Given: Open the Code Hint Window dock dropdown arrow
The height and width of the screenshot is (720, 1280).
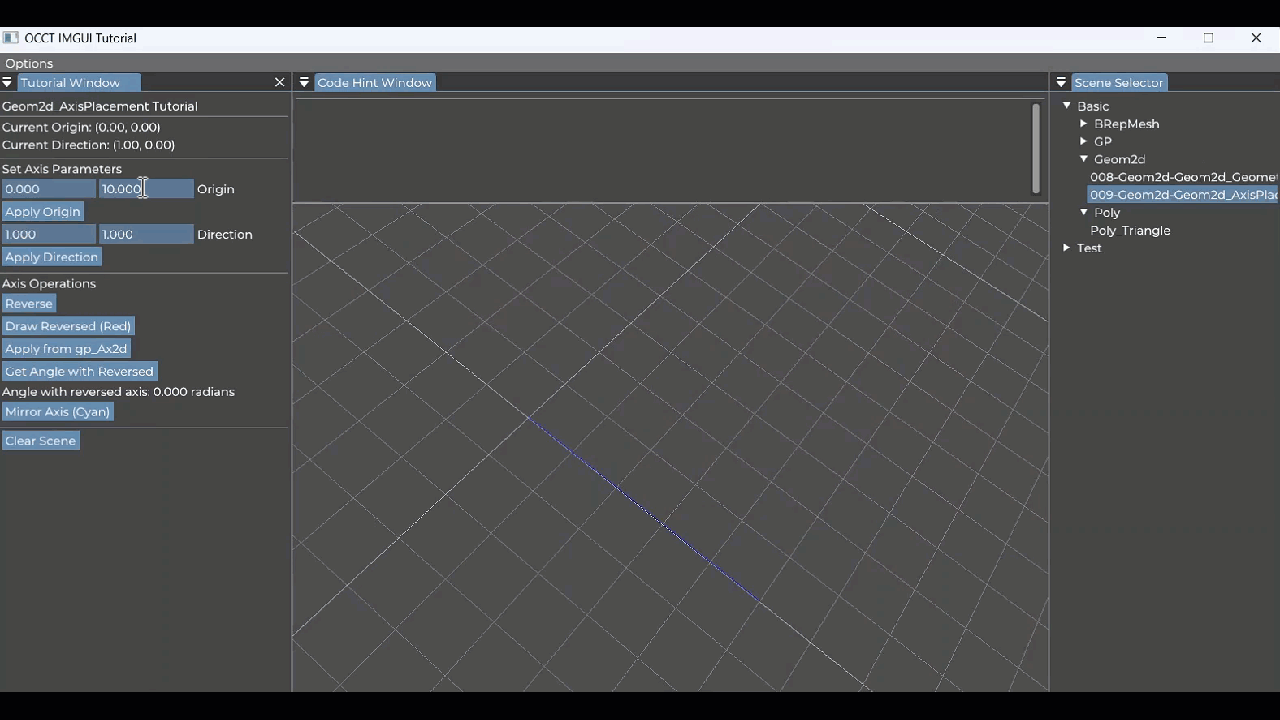Looking at the screenshot, I should (x=304, y=82).
